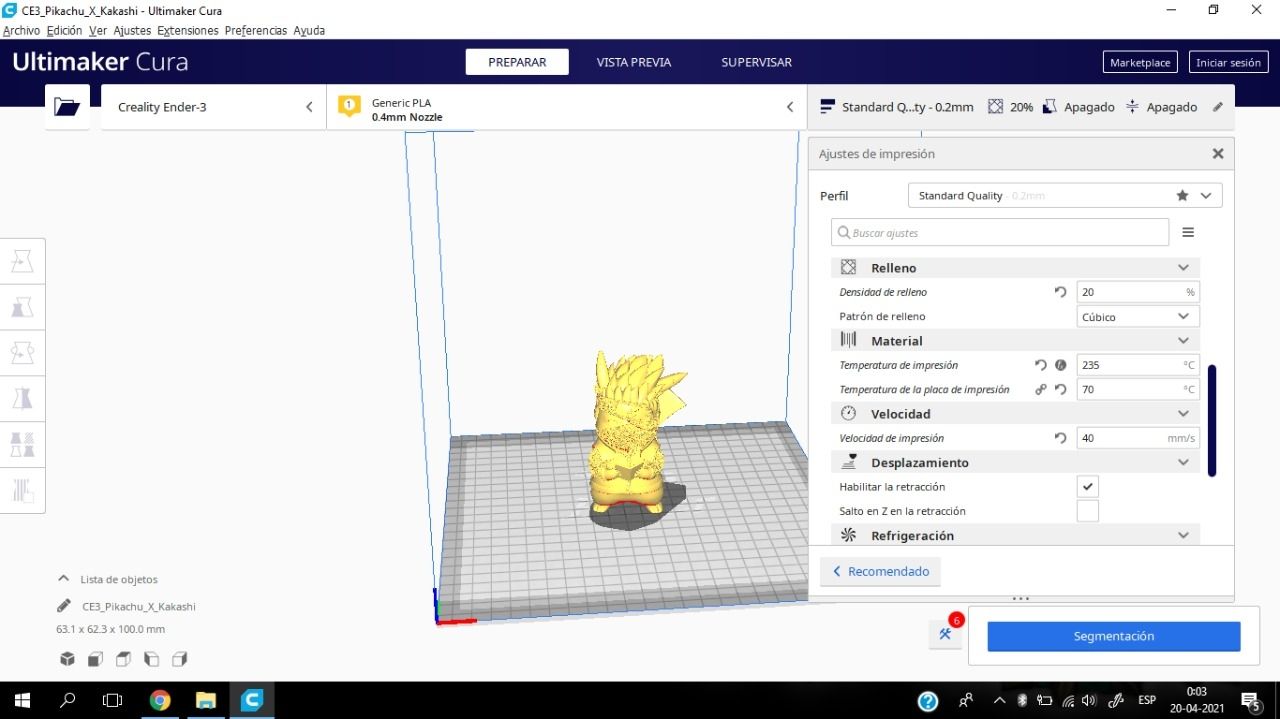Switch to 3D perspective view cube icon
Image resolution: width=1280 pixels, height=719 pixels.
(67, 659)
